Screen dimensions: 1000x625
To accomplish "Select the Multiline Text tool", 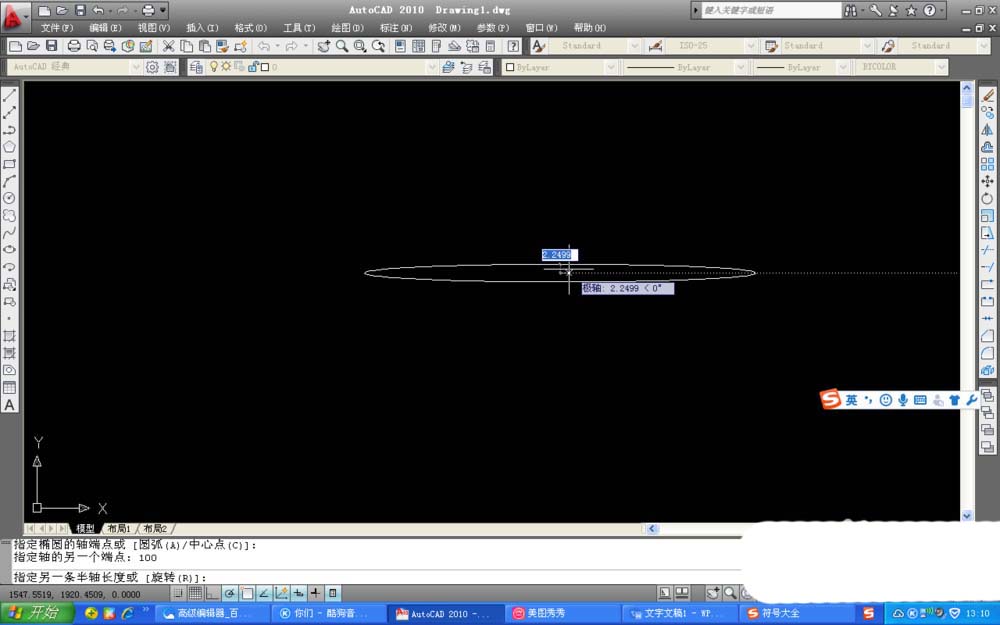I will click(x=10, y=405).
